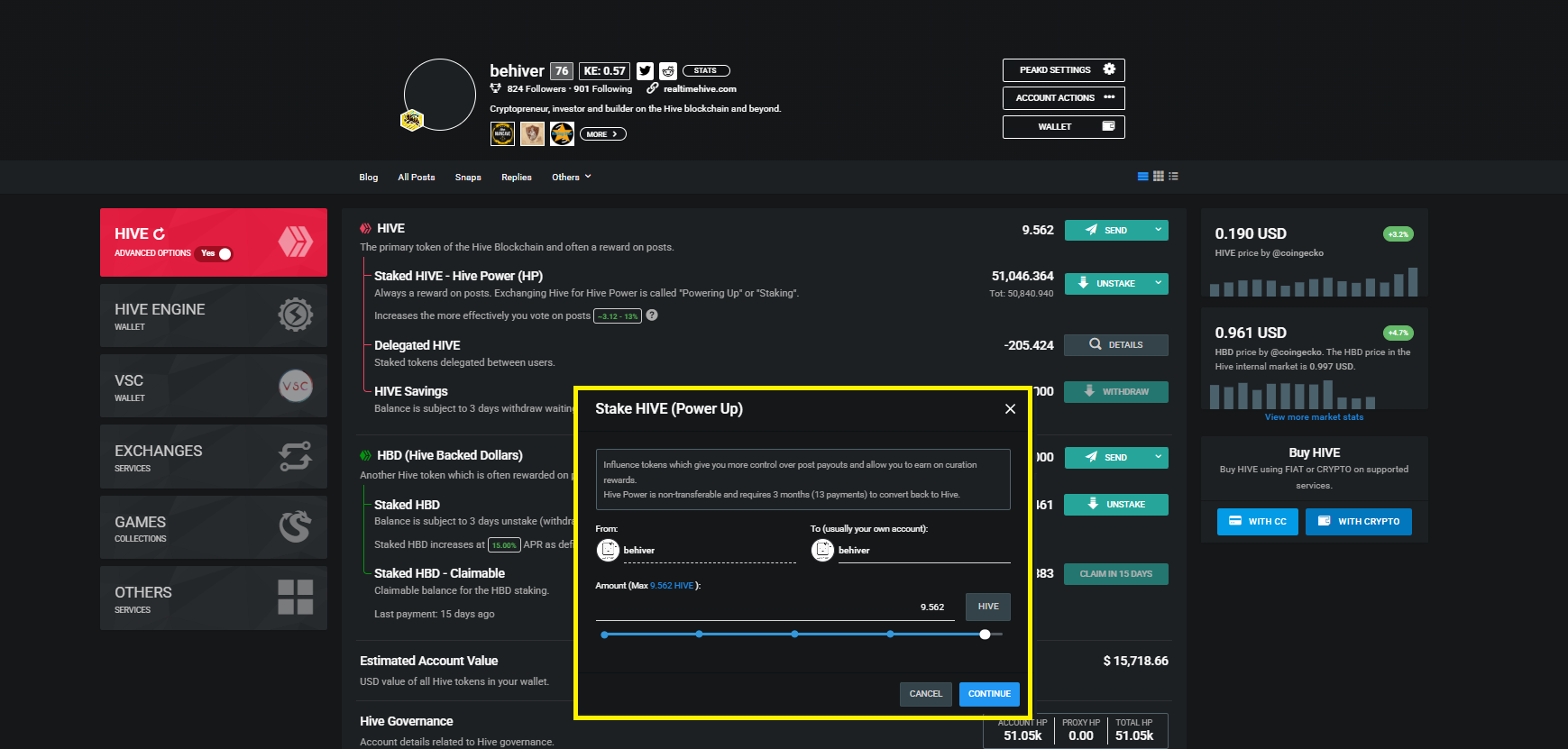Open the VSC wallet section
This screenshot has height=749, width=1568.
coord(214,386)
